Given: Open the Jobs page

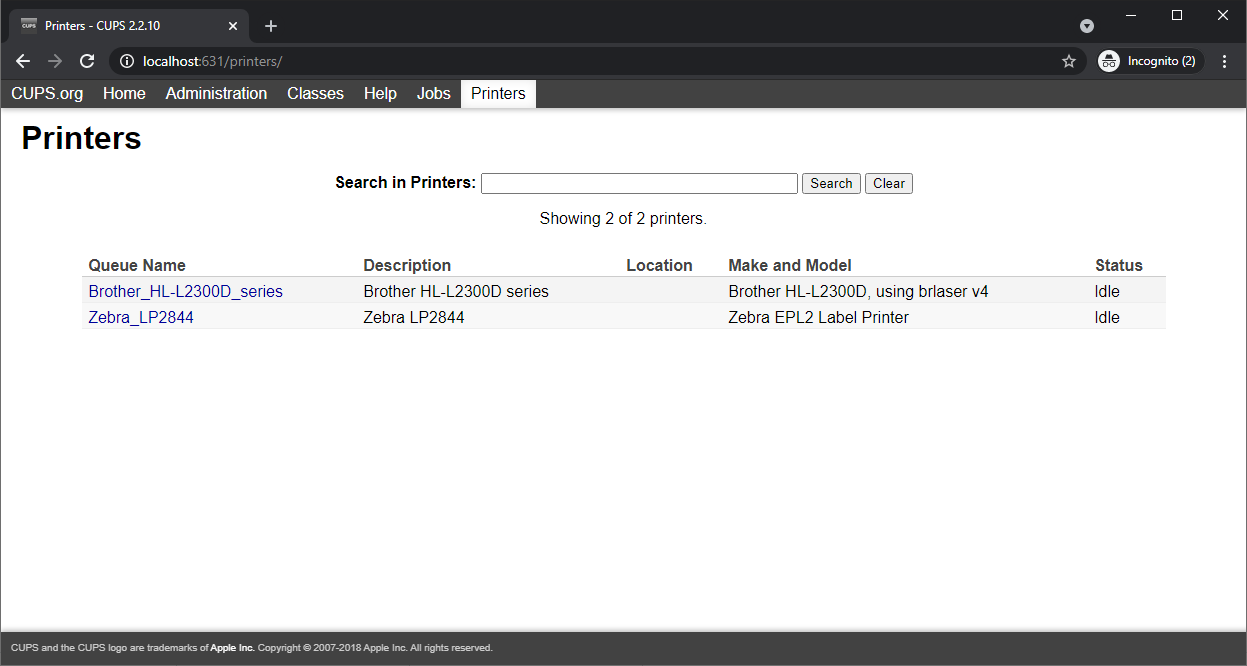Looking at the screenshot, I should [x=433, y=94].
